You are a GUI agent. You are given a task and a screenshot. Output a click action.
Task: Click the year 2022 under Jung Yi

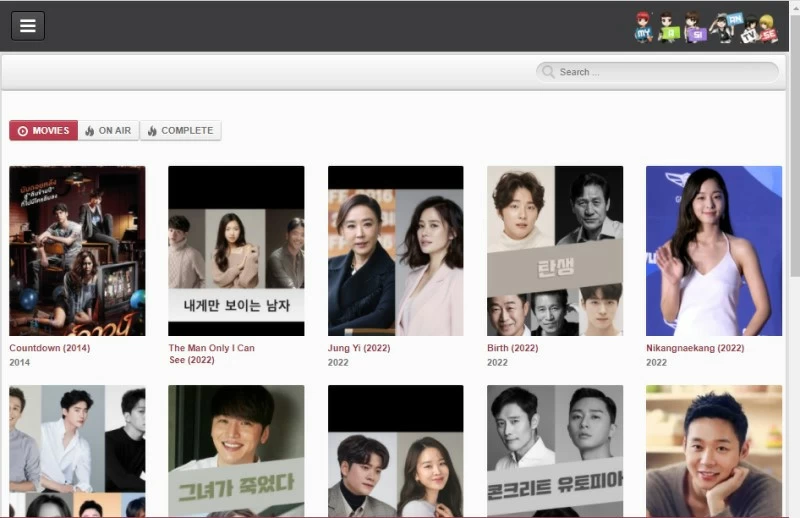(338, 362)
